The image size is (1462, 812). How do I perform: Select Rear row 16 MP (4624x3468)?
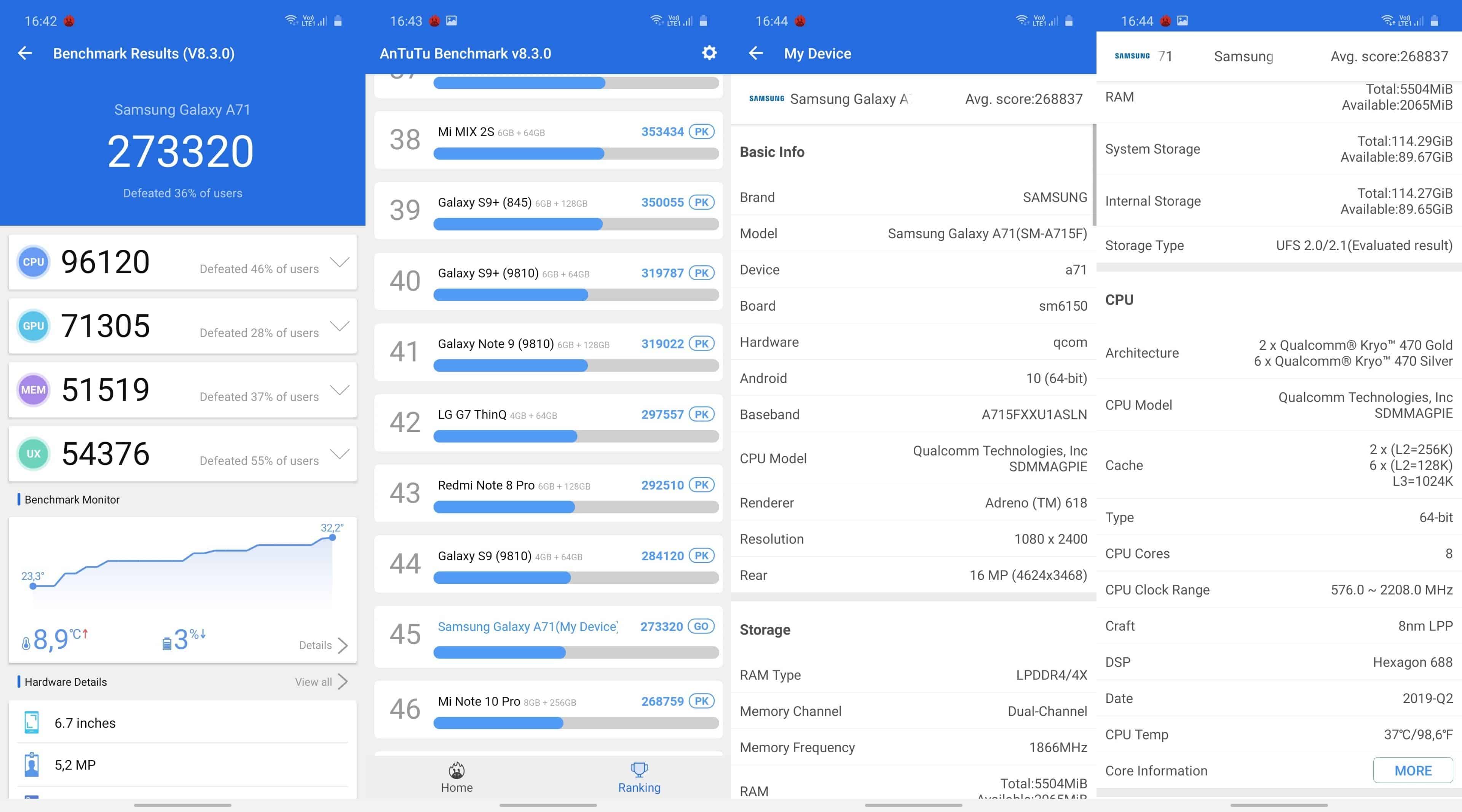[x=913, y=575]
